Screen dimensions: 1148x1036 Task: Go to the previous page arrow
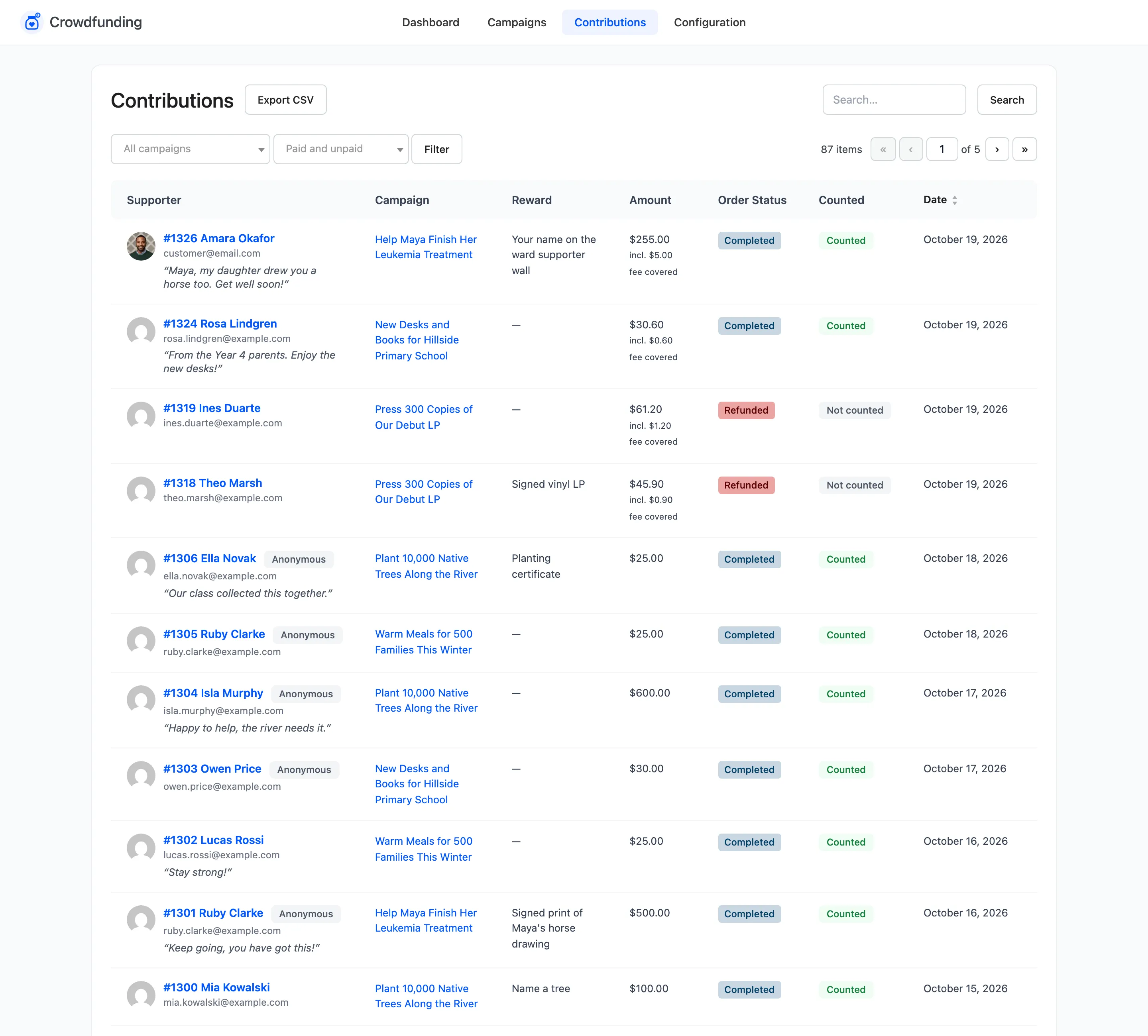click(x=910, y=149)
